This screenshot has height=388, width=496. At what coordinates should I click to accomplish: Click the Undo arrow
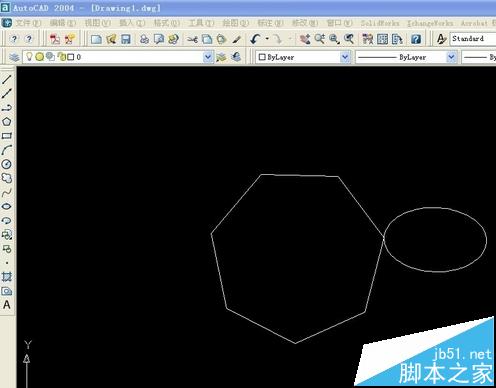click(x=255, y=39)
